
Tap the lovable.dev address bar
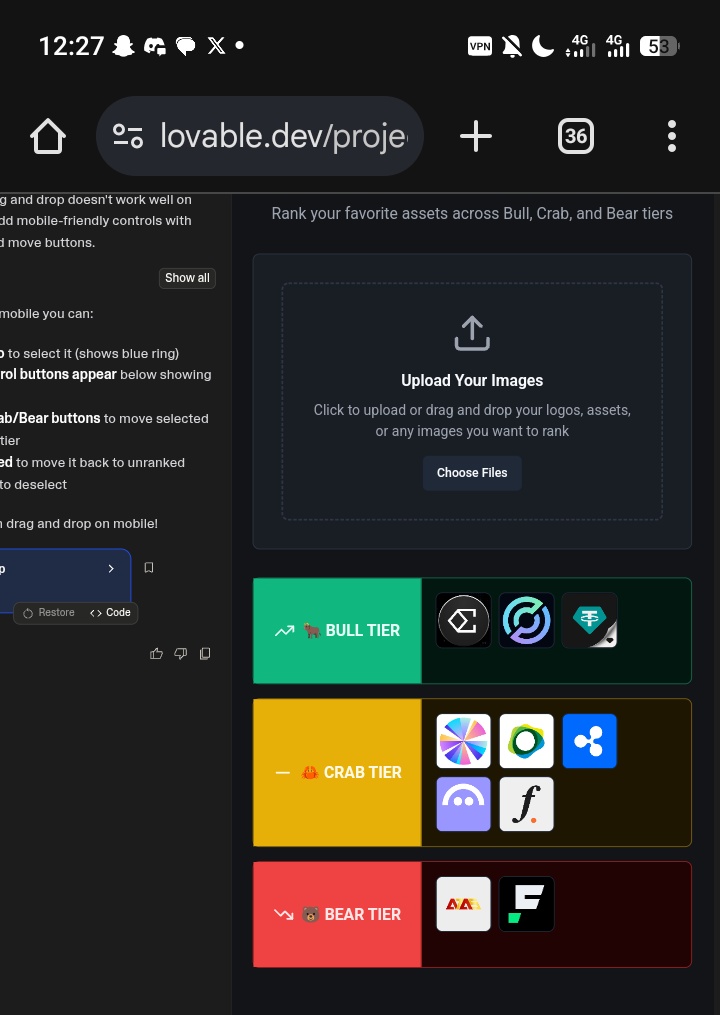click(x=260, y=136)
